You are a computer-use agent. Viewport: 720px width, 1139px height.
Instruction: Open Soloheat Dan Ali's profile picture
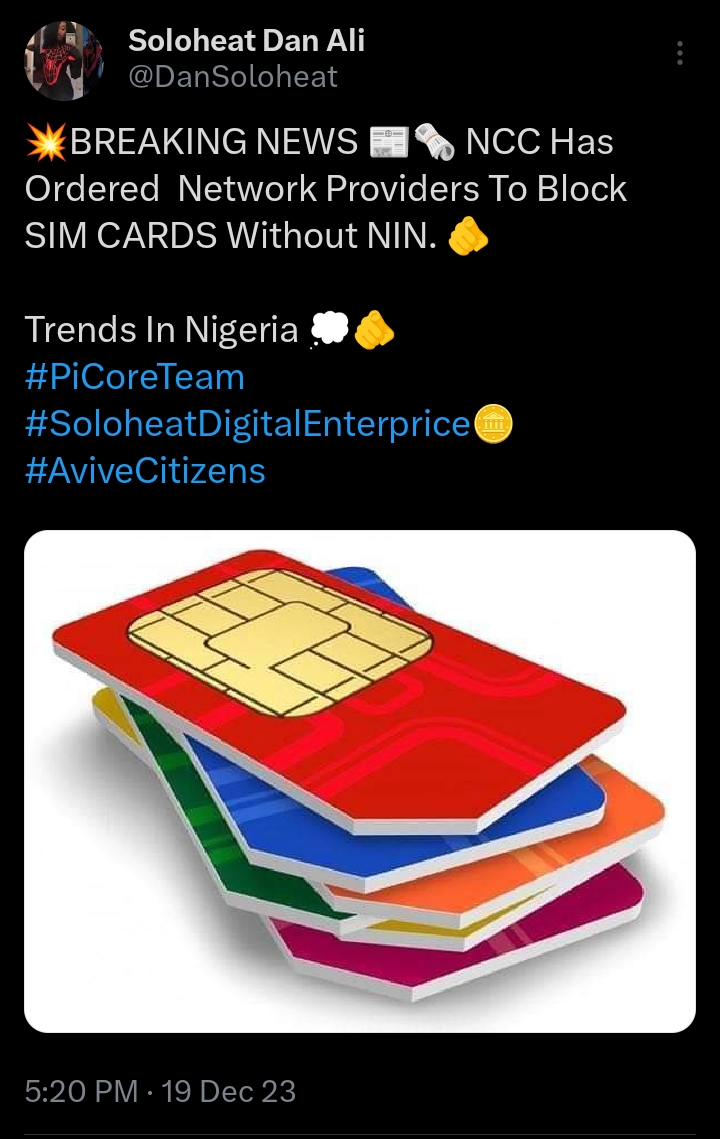tap(64, 60)
